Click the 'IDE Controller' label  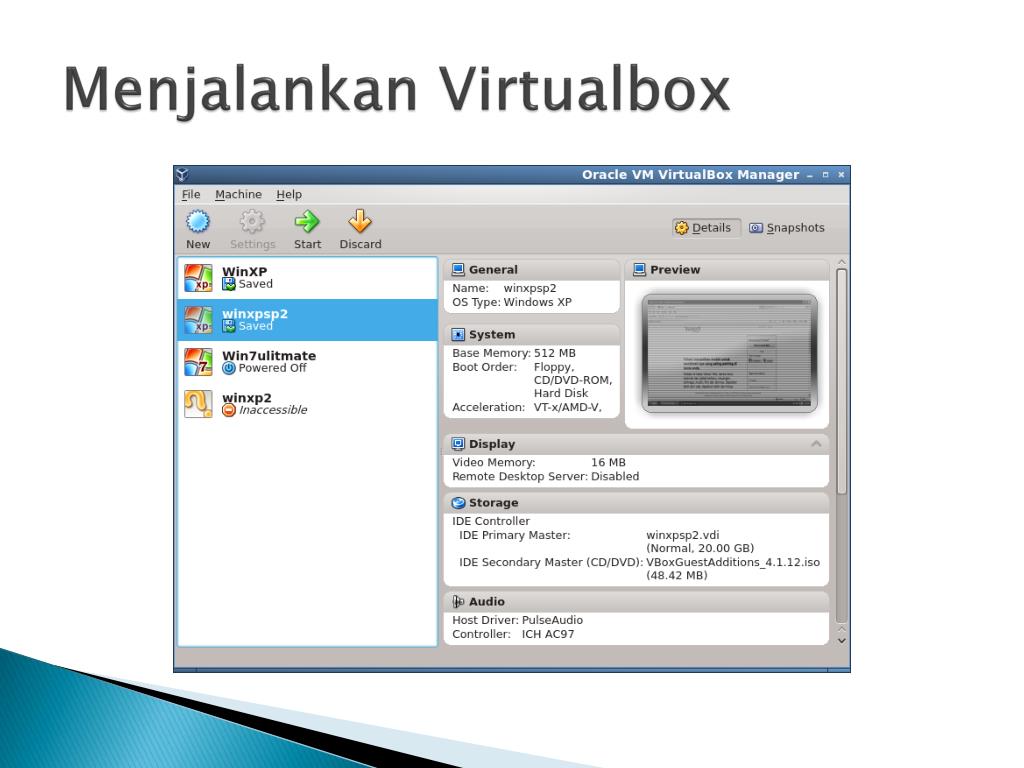(x=490, y=521)
